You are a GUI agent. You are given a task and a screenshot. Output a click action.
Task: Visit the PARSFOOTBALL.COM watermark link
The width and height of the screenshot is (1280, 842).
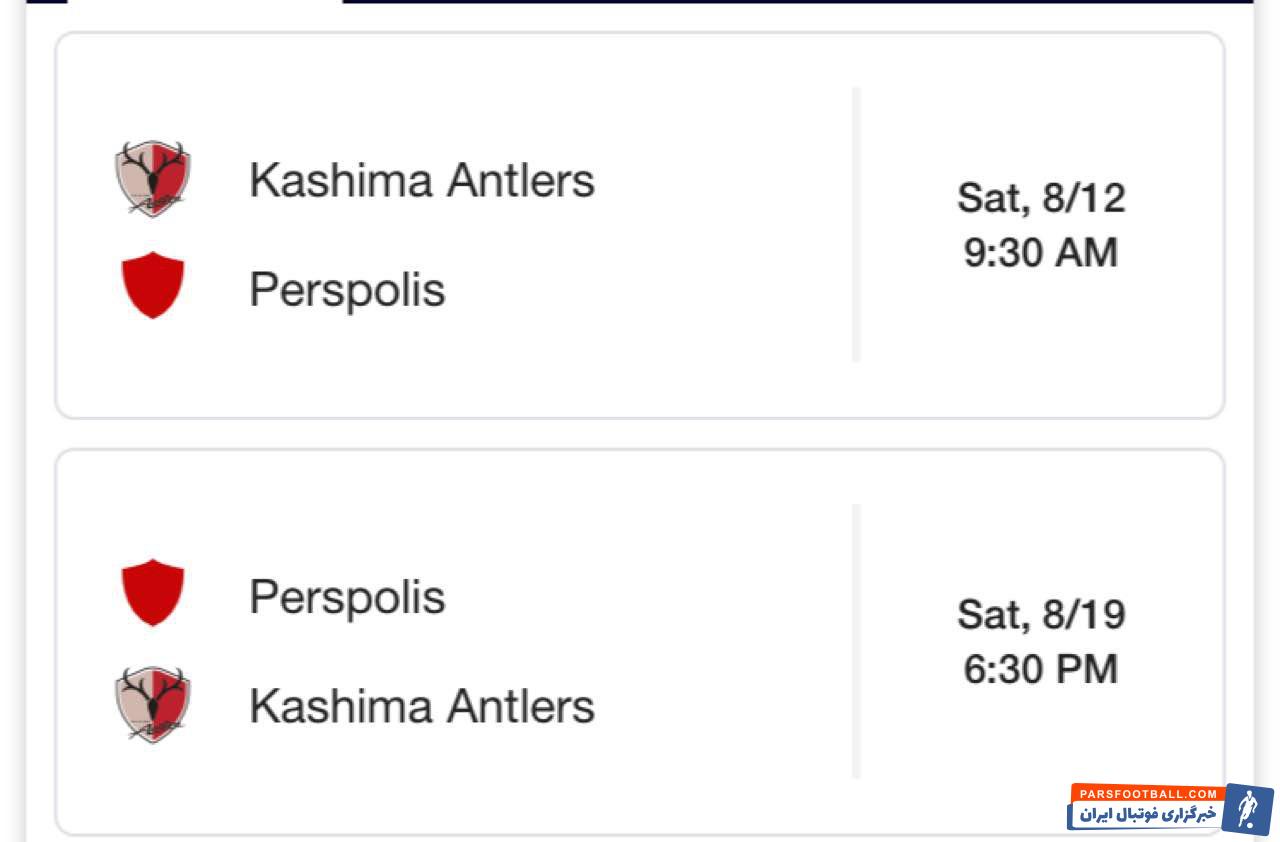[1147, 793]
